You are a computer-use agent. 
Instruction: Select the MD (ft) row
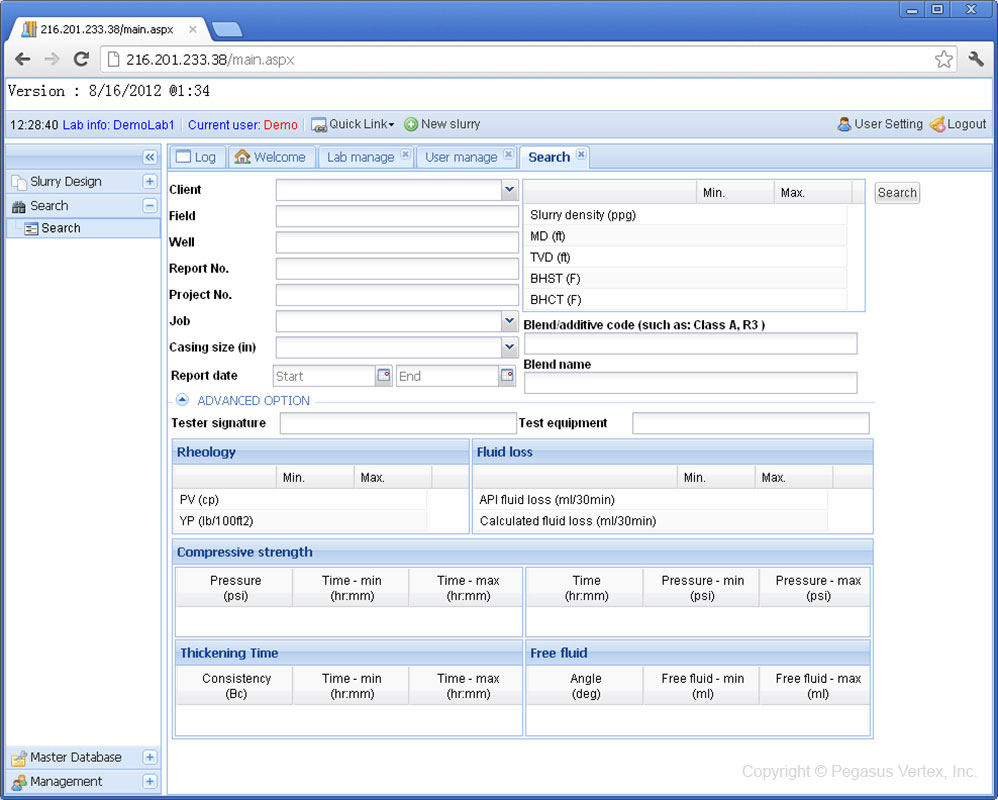(685, 236)
